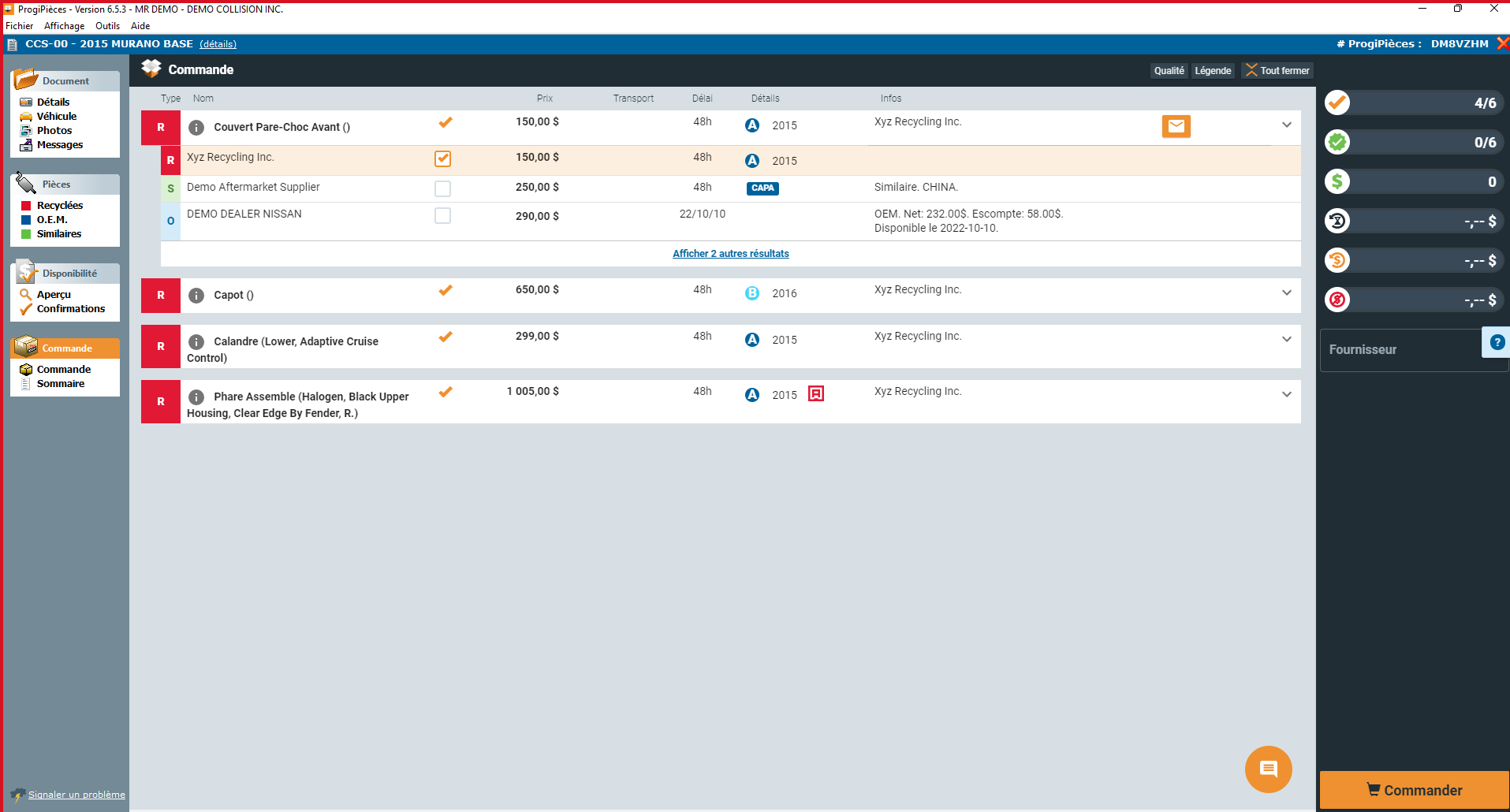Image resolution: width=1510 pixels, height=812 pixels.
Task: Click the Légende button
Action: pos(1213,70)
